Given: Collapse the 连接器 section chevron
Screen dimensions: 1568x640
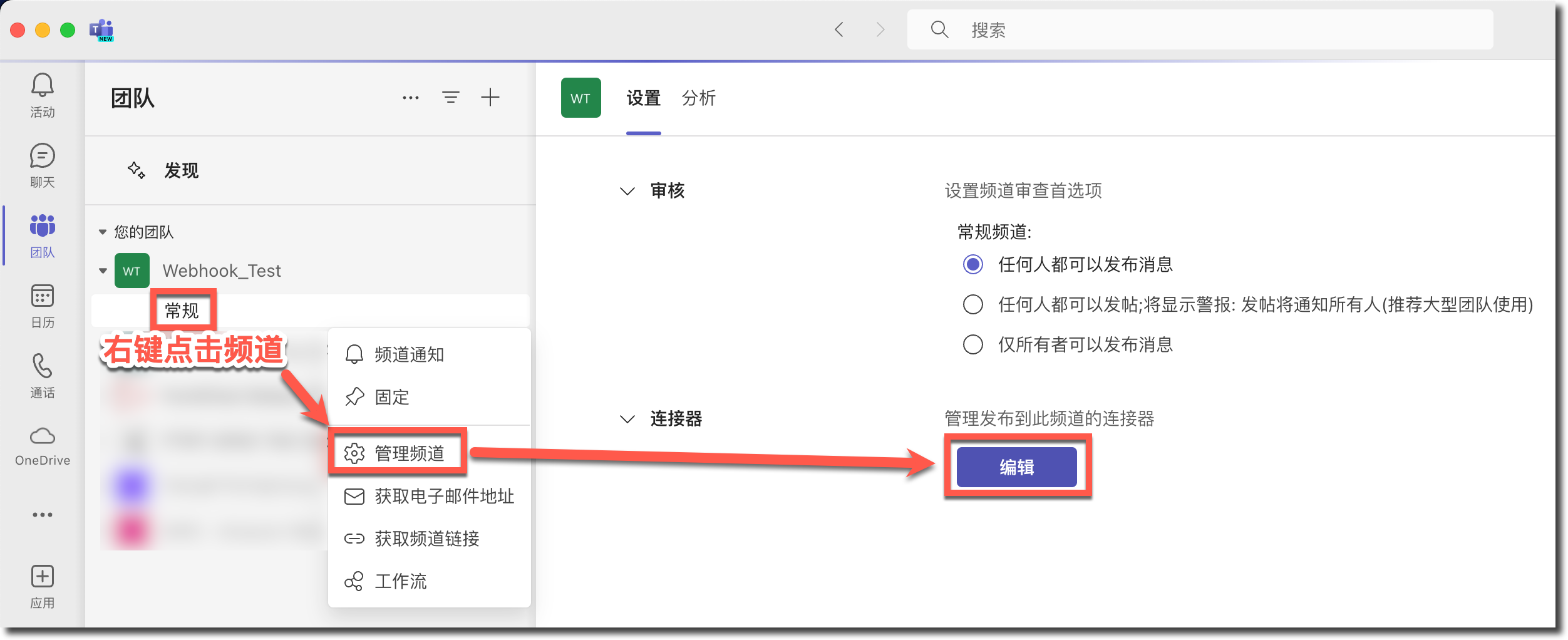Looking at the screenshot, I should coord(627,419).
